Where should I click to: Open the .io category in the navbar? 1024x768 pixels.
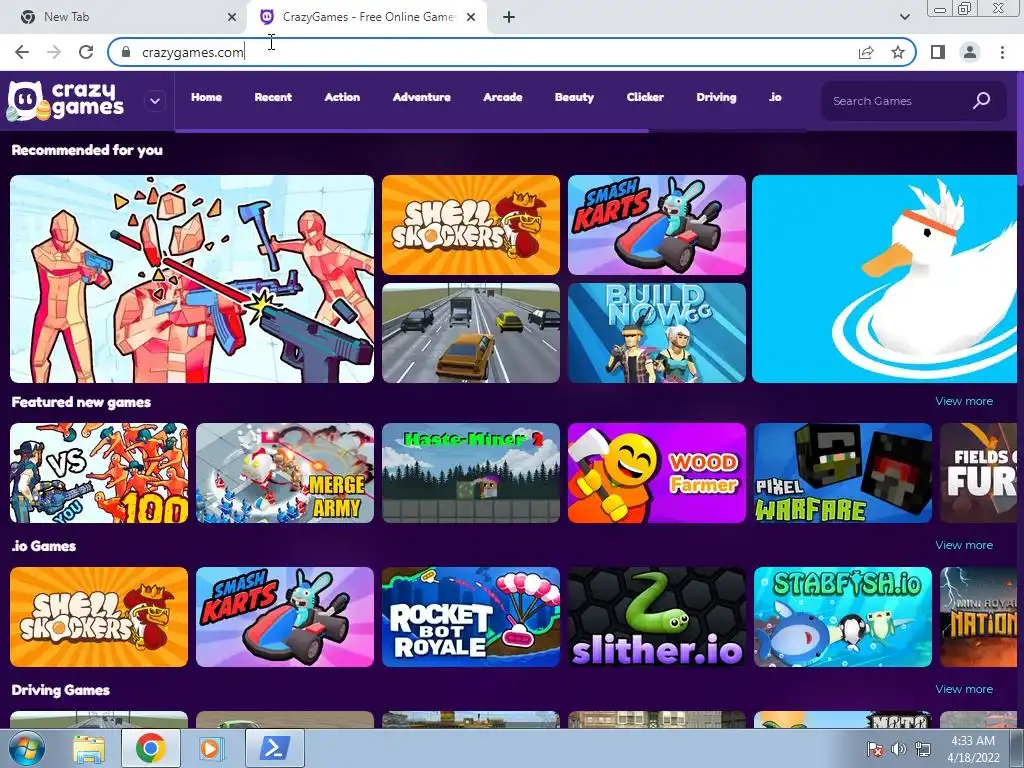pyautogui.click(x=775, y=97)
